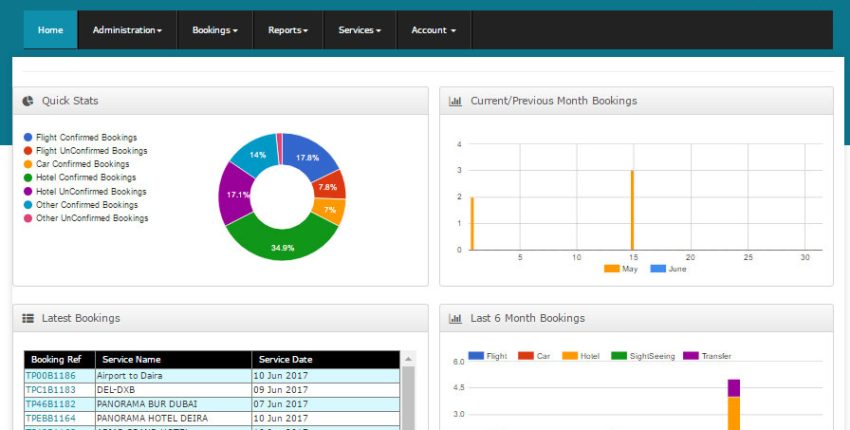
Task: Open the Administration dropdown menu
Action: click(x=127, y=30)
